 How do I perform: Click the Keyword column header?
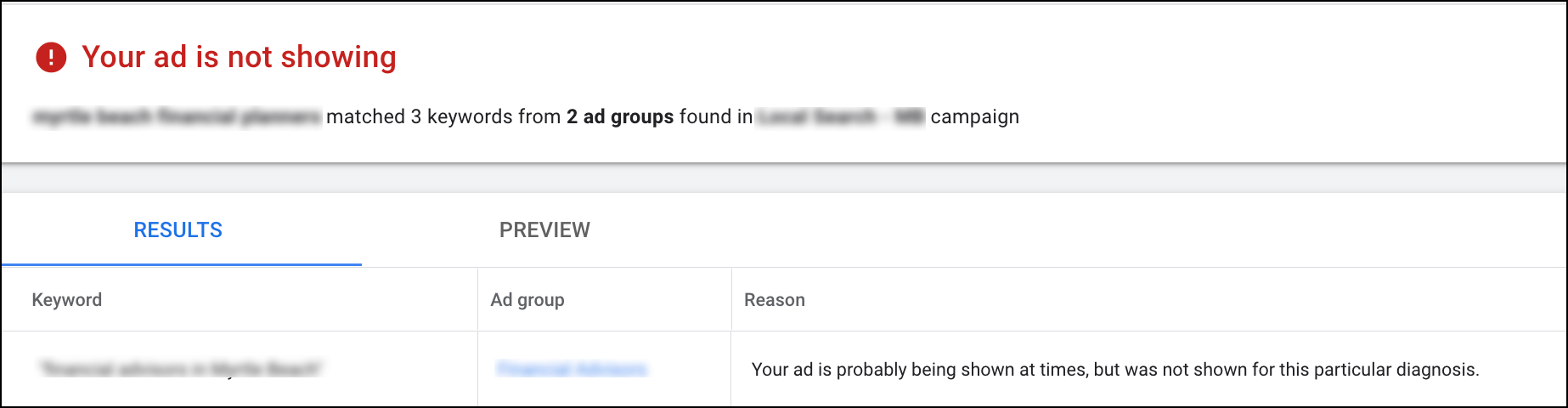tap(67, 299)
